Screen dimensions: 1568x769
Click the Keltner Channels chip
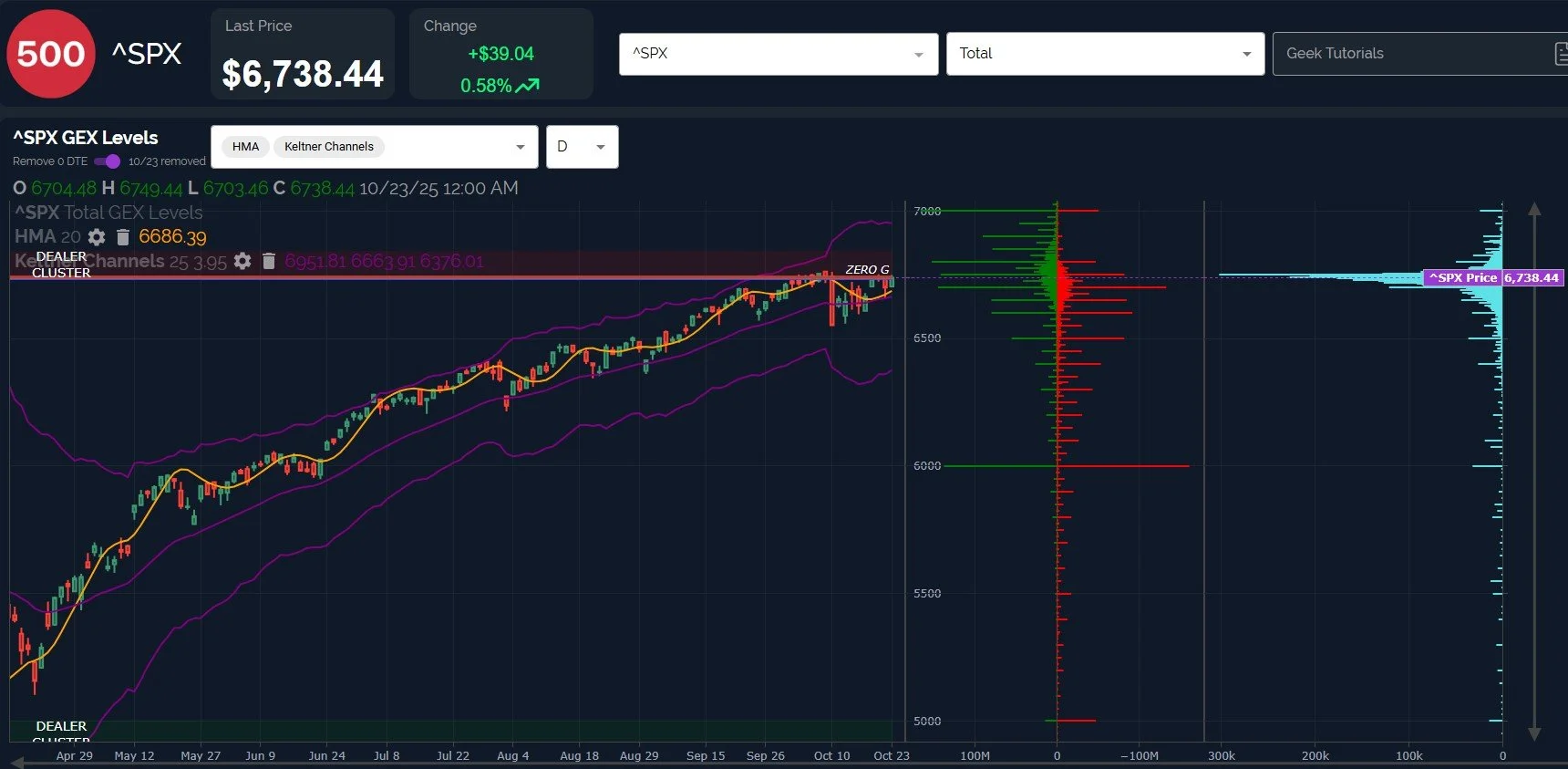(x=329, y=147)
